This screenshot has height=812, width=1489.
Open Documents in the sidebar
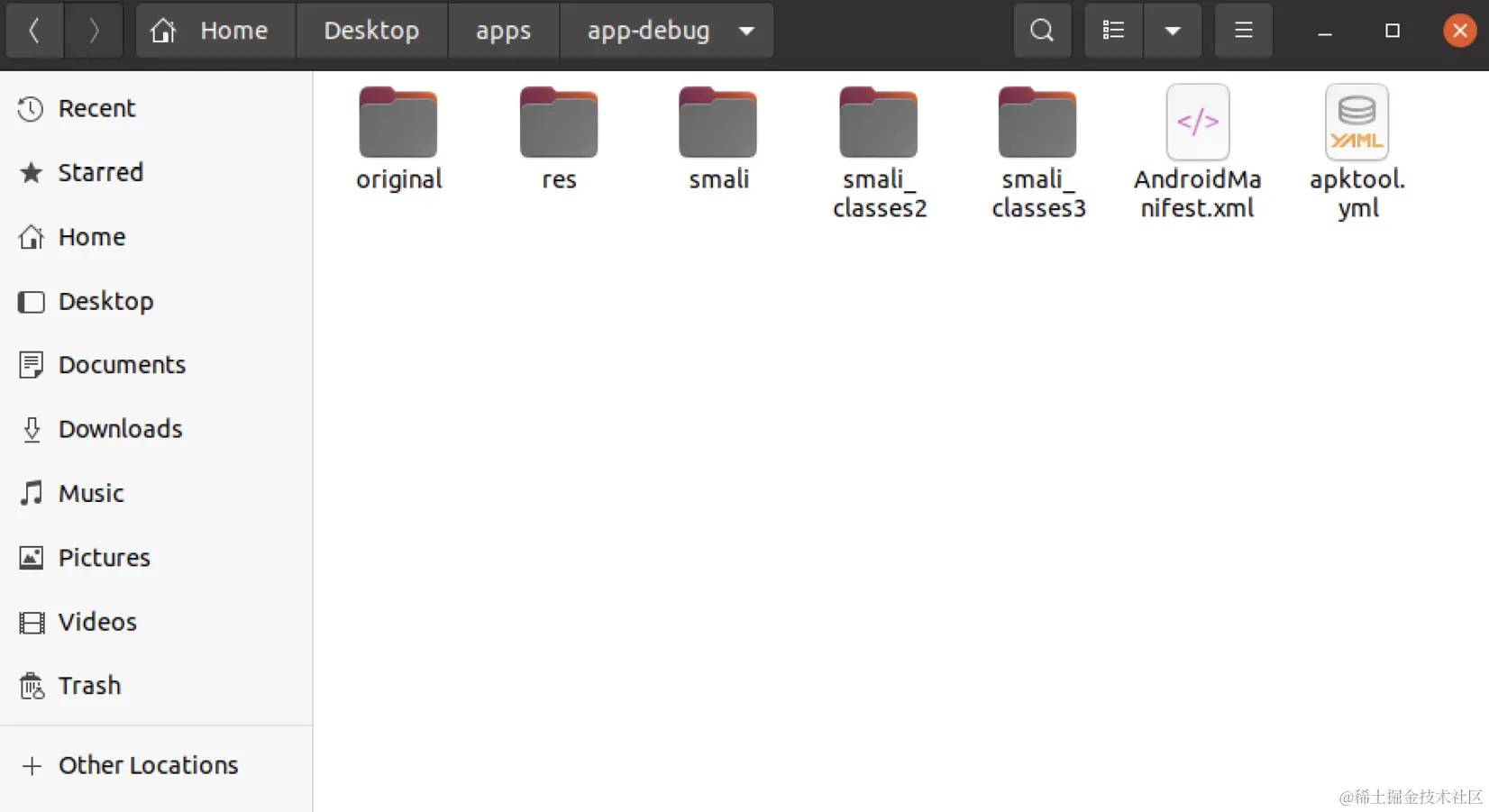tap(156, 365)
